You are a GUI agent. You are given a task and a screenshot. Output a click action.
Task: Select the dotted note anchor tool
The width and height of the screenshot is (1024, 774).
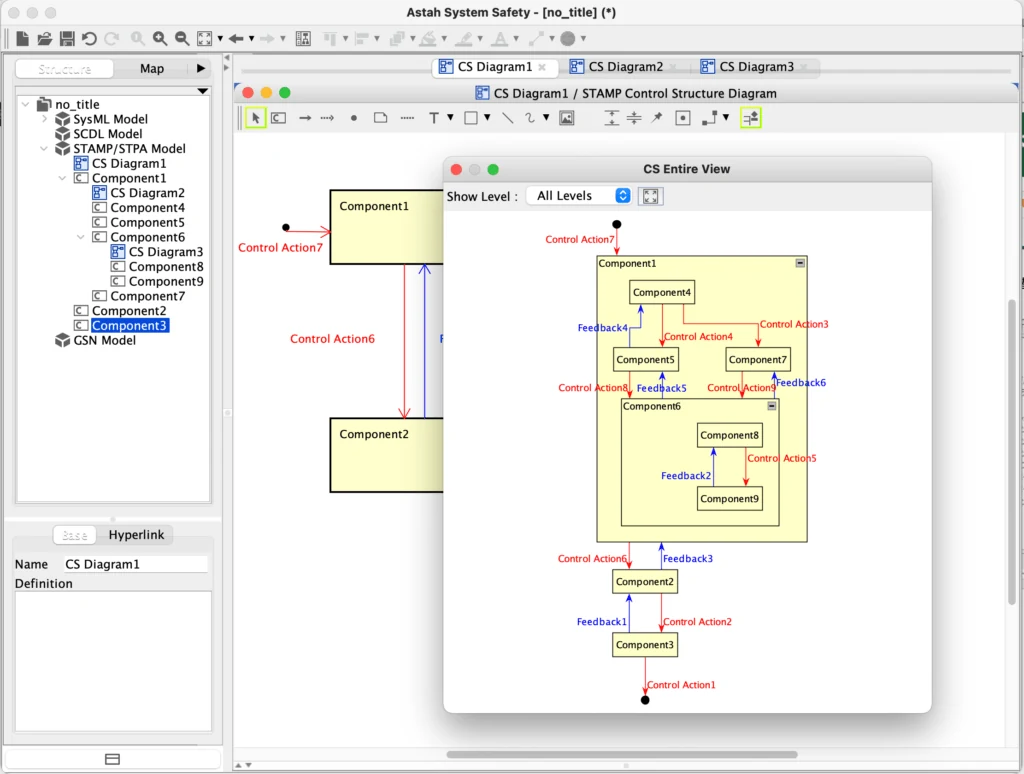tap(407, 118)
